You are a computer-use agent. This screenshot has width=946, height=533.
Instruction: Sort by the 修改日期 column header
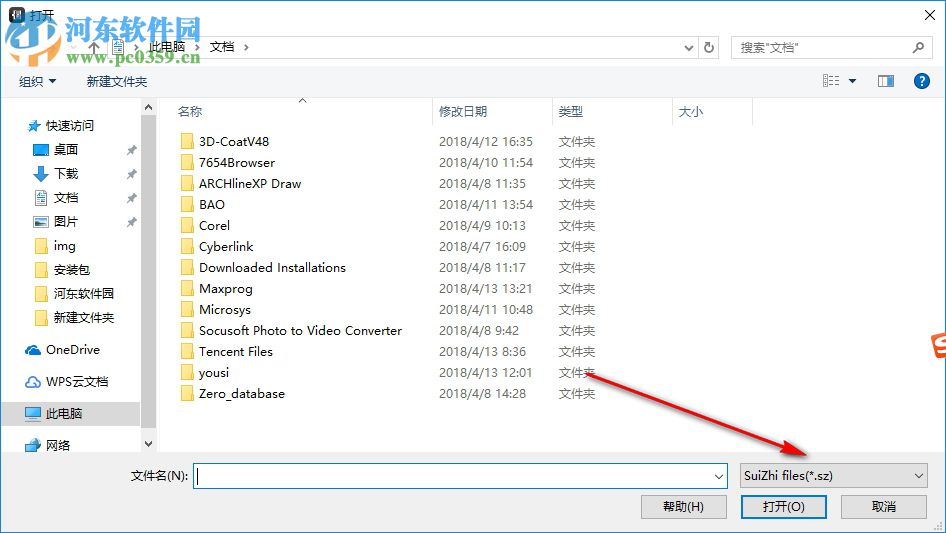click(x=463, y=112)
